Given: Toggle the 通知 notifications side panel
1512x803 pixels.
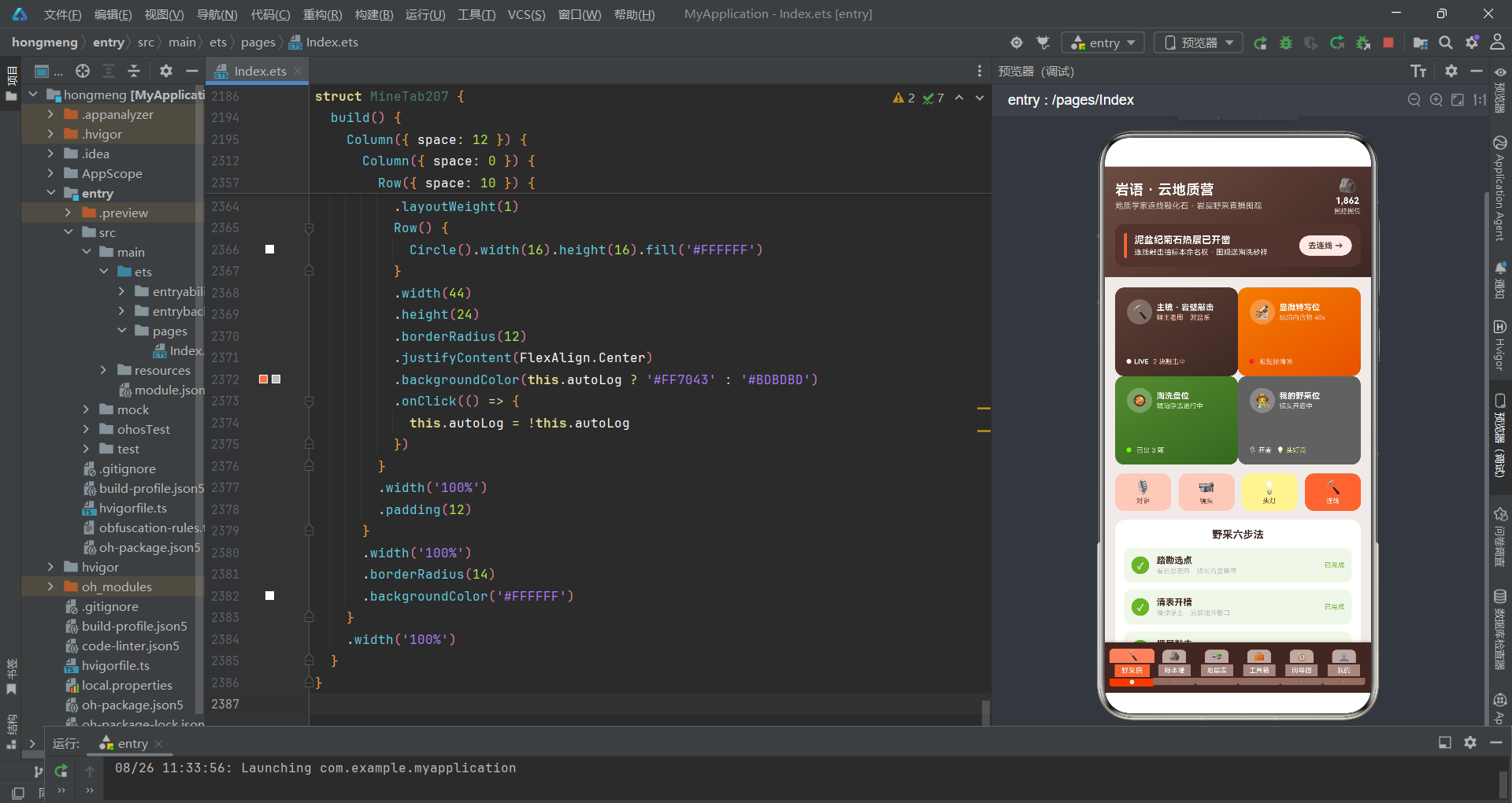Looking at the screenshot, I should point(1500,280).
